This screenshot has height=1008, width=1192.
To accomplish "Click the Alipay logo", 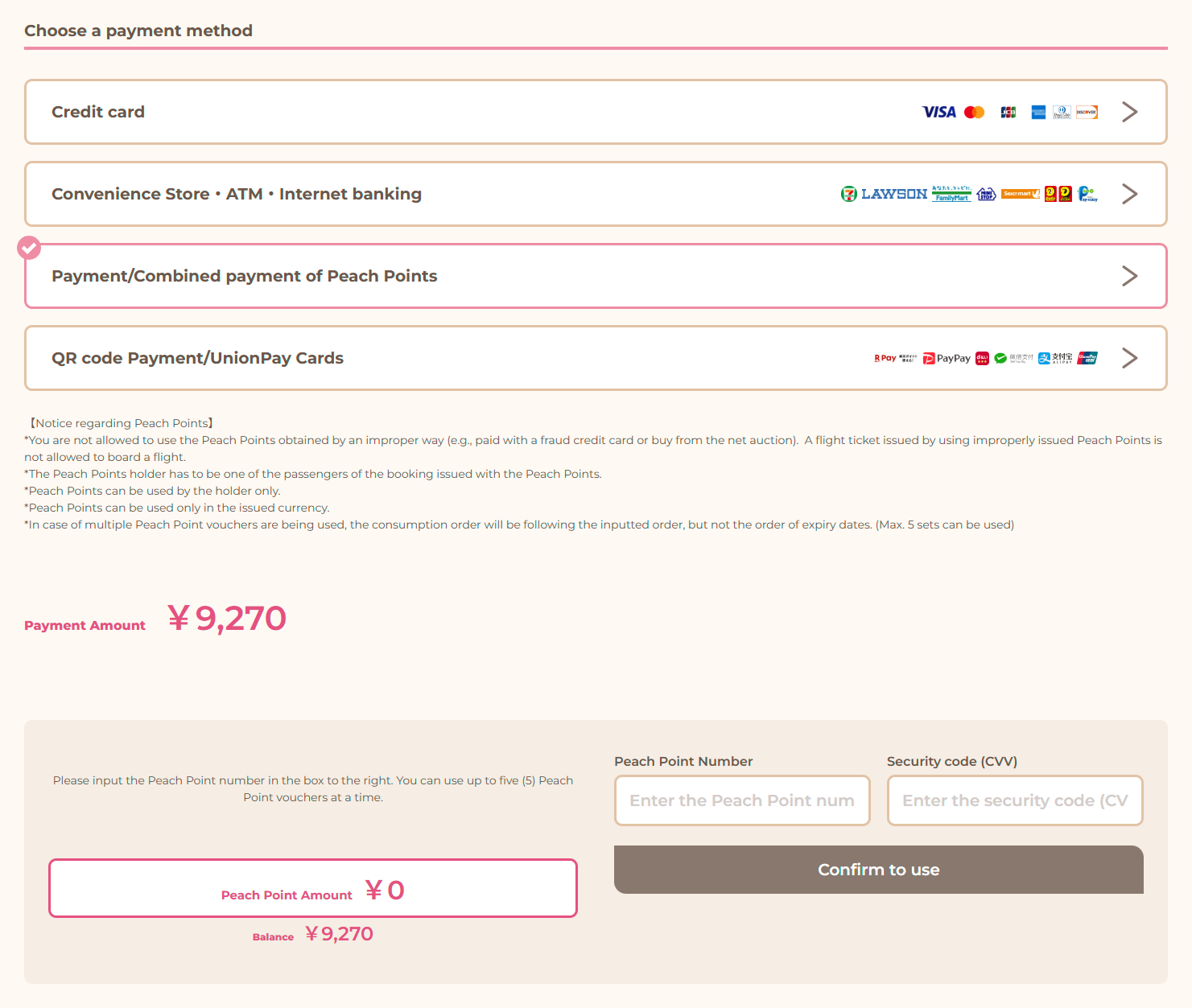I will point(1055,358).
